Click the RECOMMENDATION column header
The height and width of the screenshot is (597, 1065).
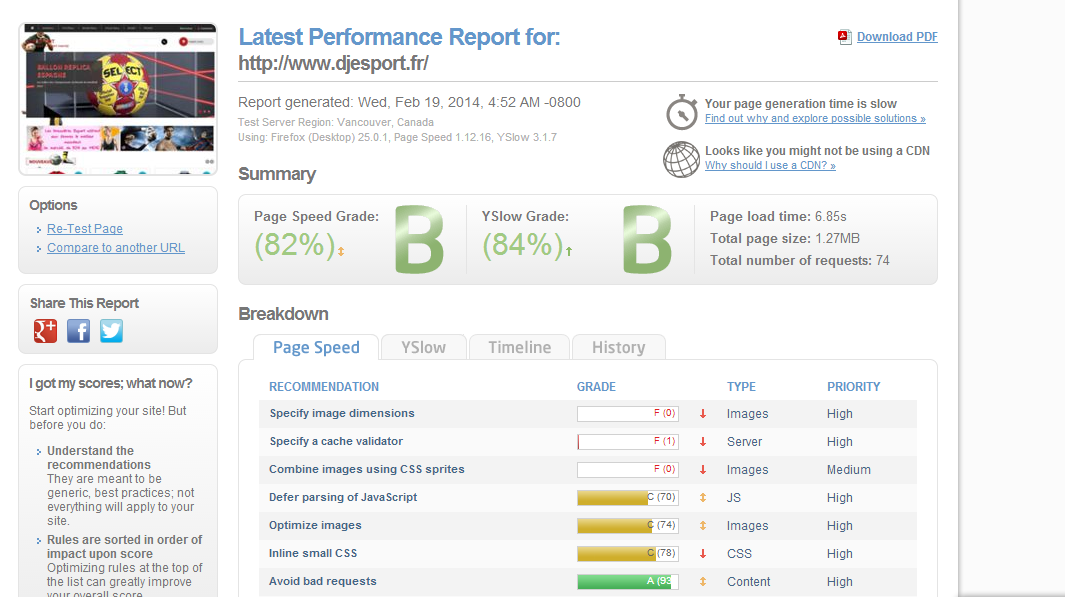324,386
